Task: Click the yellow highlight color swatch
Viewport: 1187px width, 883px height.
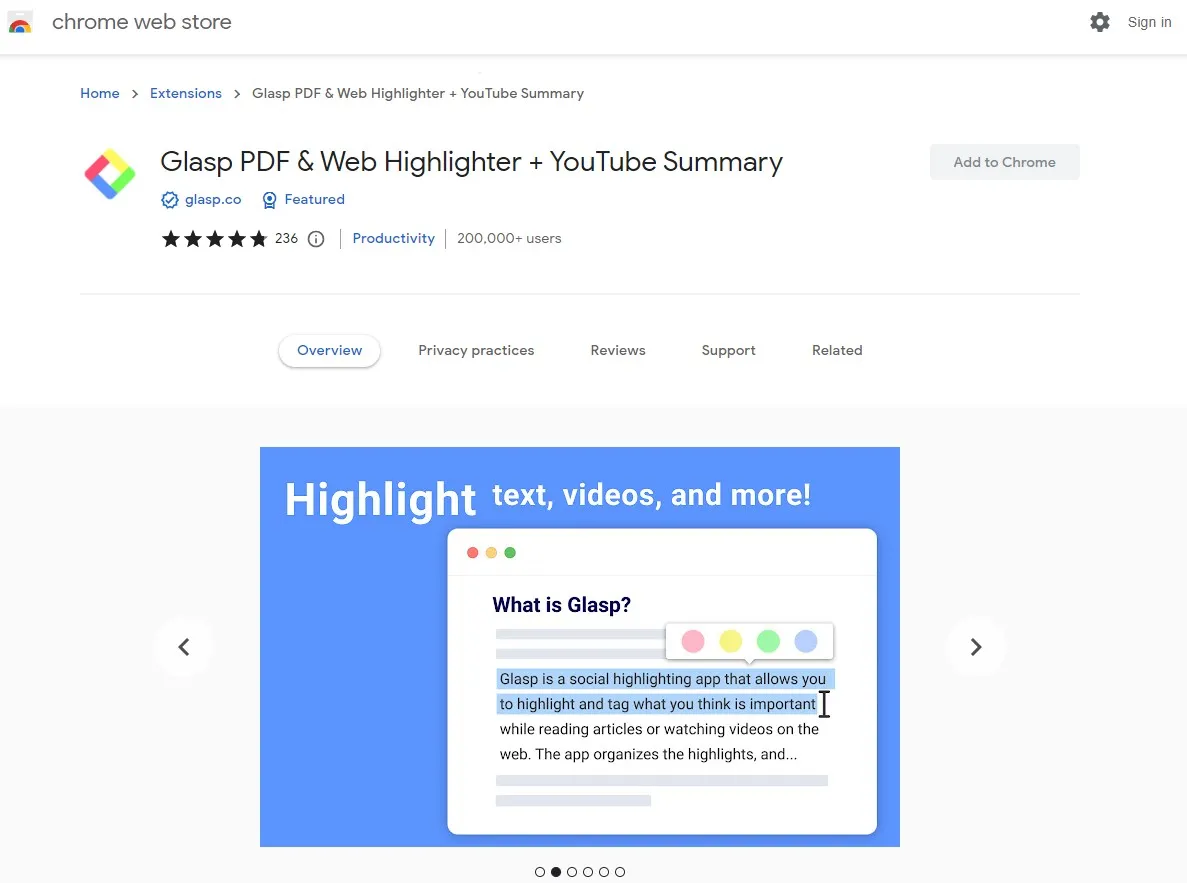Action: pyautogui.click(x=731, y=641)
